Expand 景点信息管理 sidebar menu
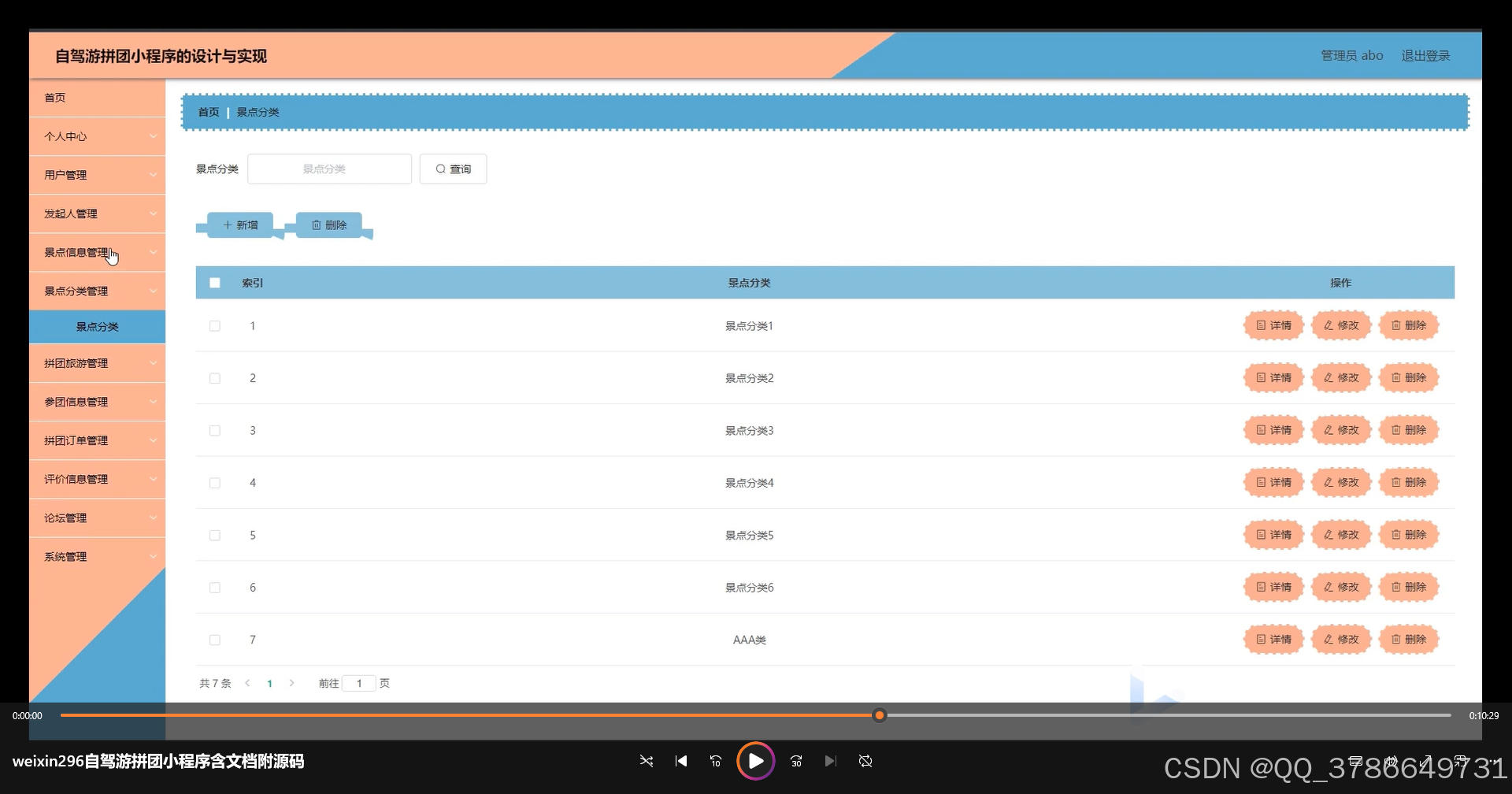Image resolution: width=1512 pixels, height=794 pixels. [98, 252]
